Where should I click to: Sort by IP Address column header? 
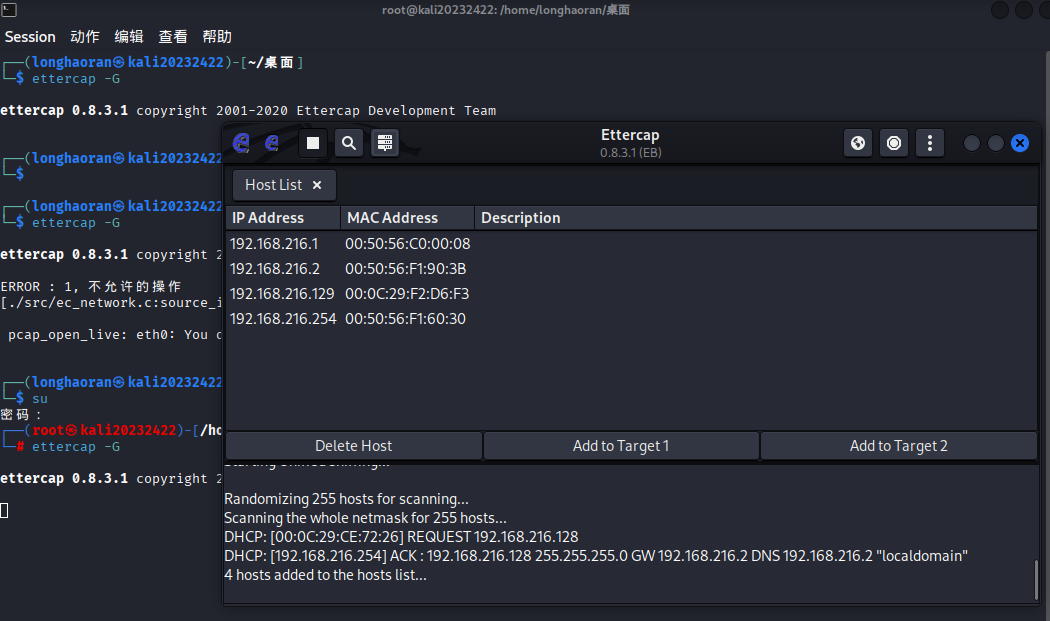[283, 218]
